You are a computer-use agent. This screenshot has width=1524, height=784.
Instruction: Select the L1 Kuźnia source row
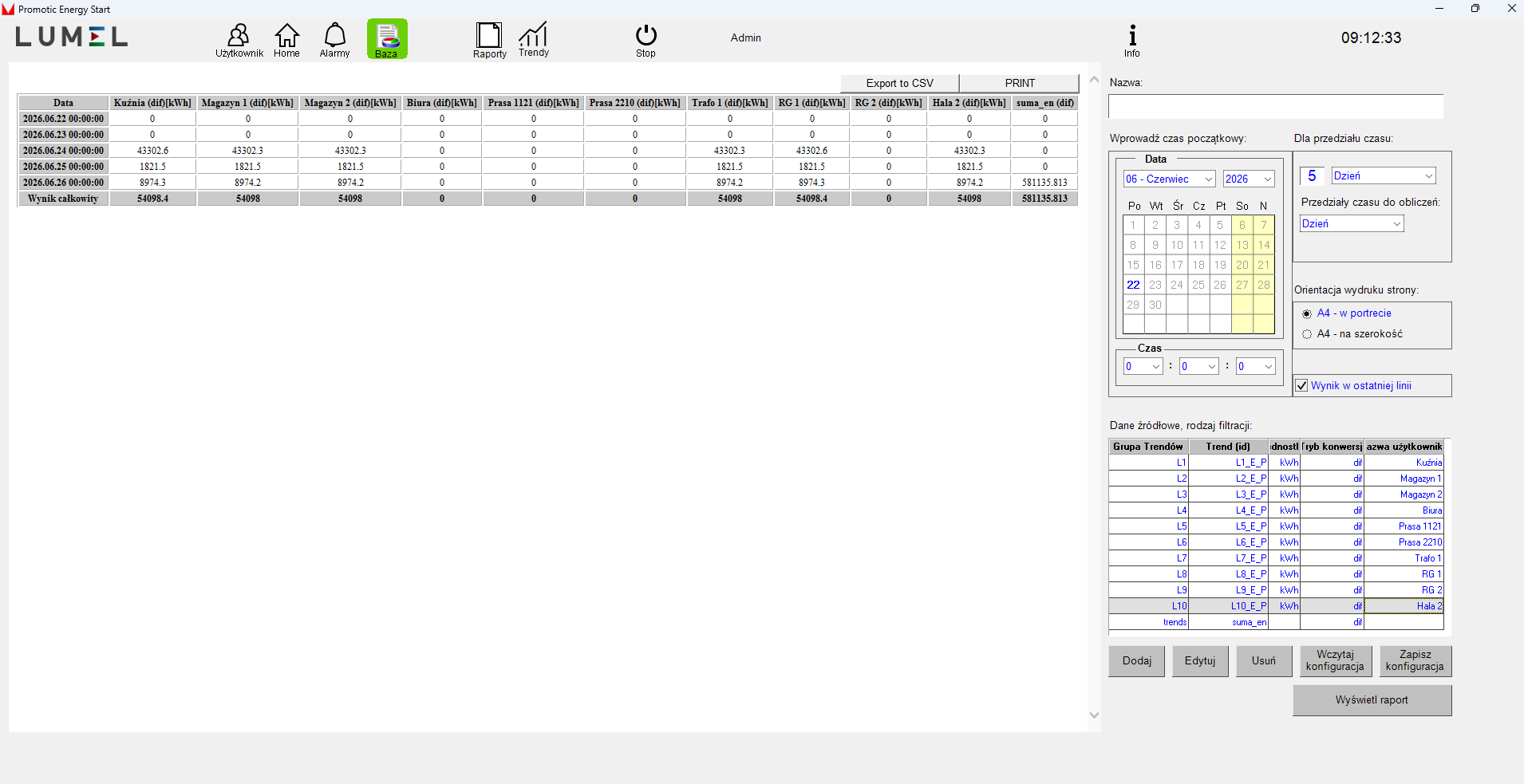click(x=1276, y=463)
